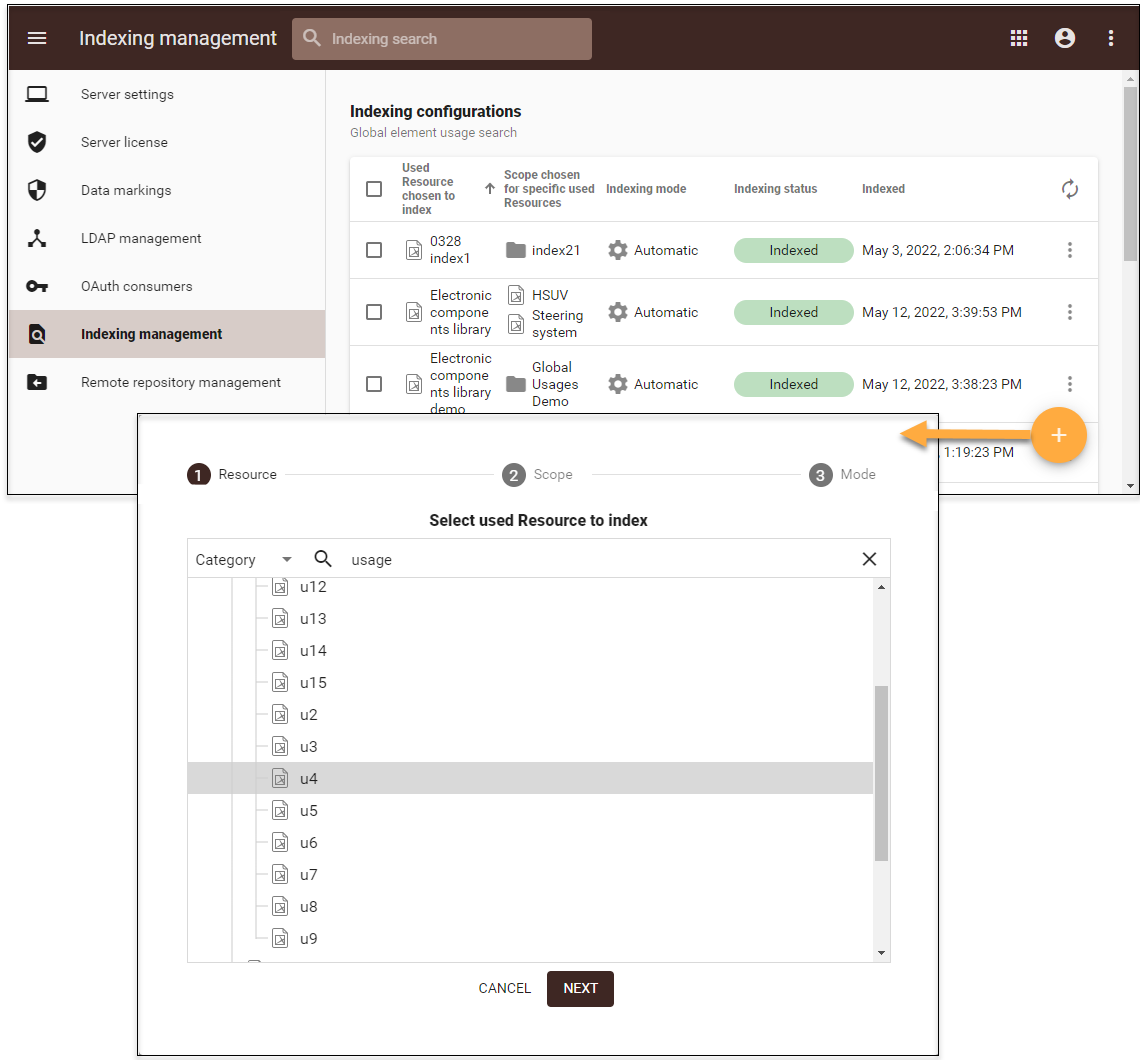
Task: Click the Server license shield icon
Action: [37, 142]
